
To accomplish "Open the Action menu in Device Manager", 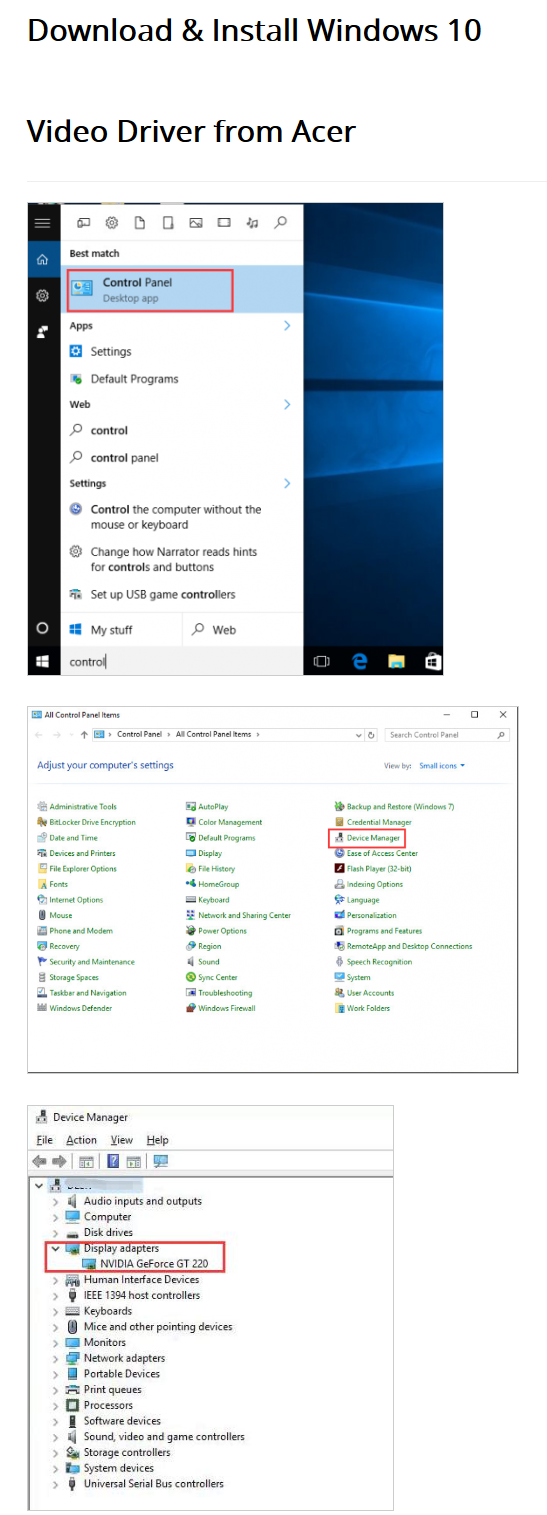I will coord(82,1140).
